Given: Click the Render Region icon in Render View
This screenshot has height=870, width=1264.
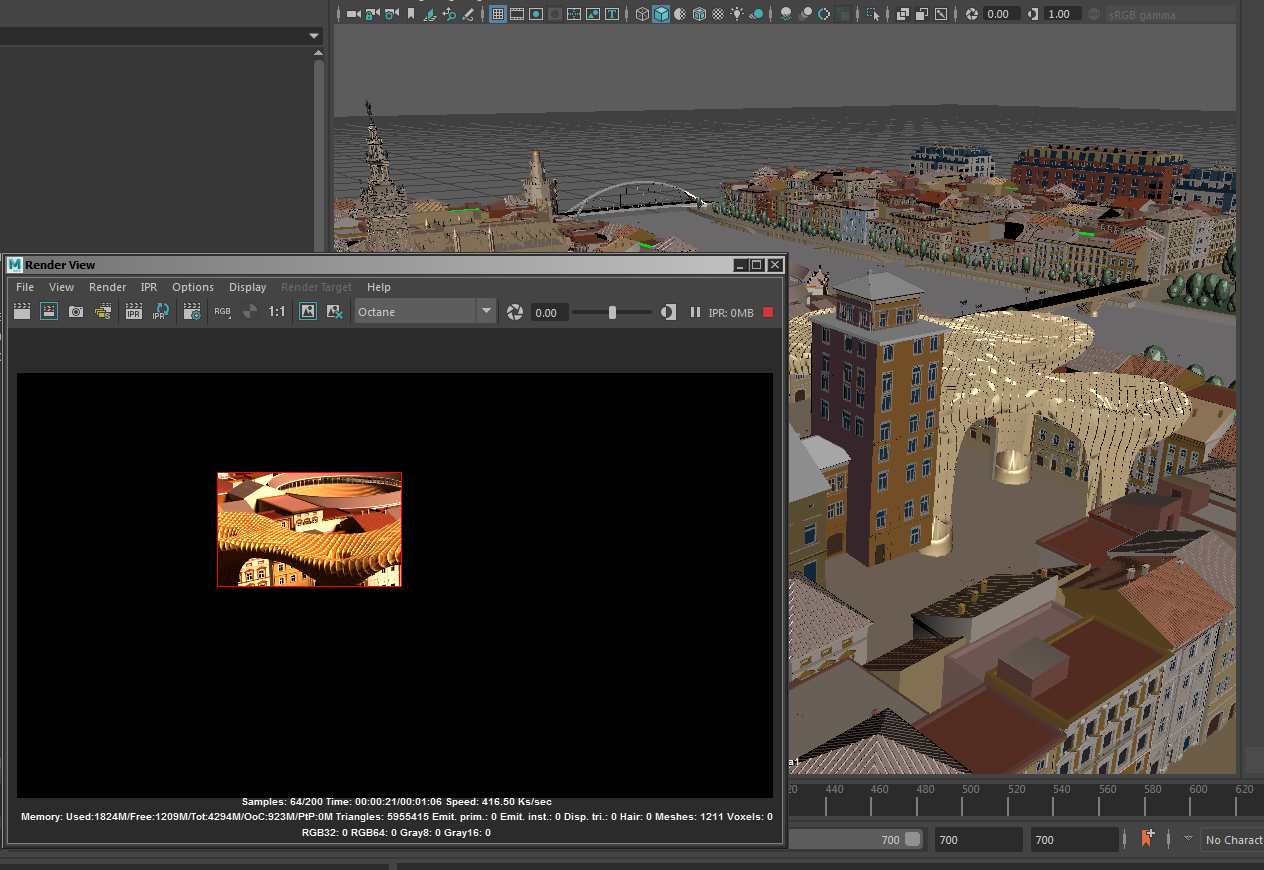Looking at the screenshot, I should (48, 312).
